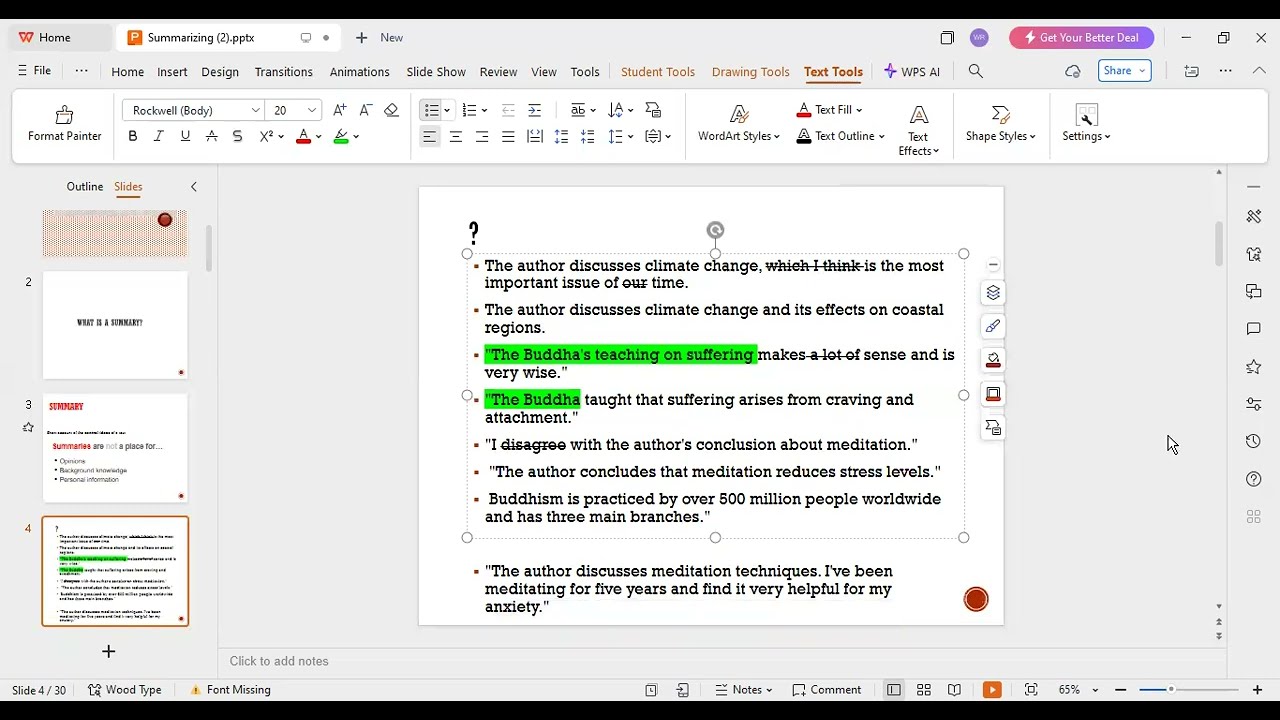Decrease indent level

[x=508, y=110]
